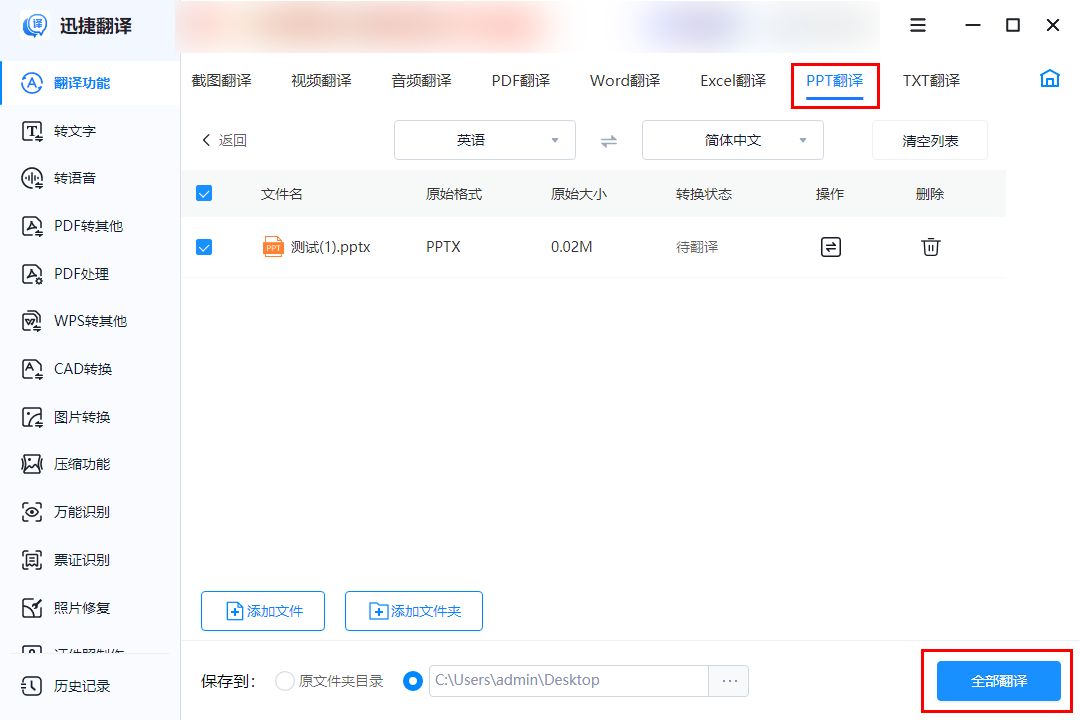Click the 全部翻译 button
This screenshot has width=1080, height=720.
coord(998,680)
